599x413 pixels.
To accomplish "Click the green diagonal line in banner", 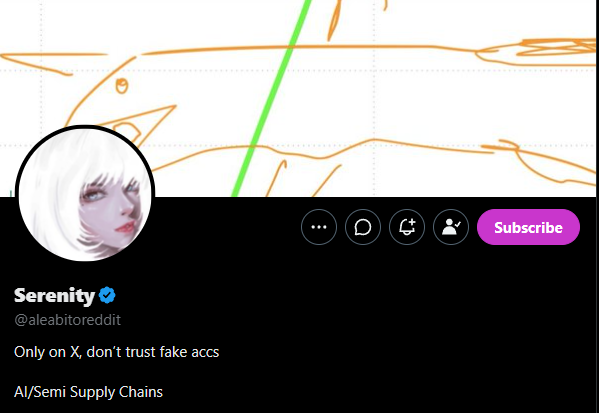I will [x=272, y=98].
